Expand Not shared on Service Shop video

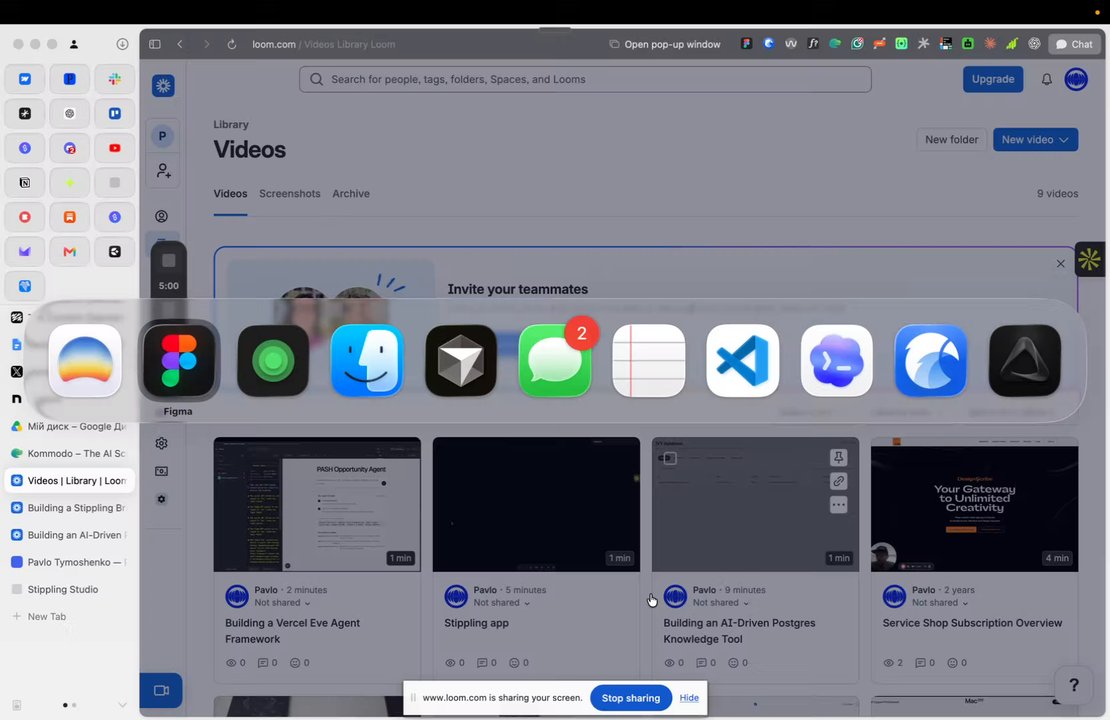click(x=940, y=603)
